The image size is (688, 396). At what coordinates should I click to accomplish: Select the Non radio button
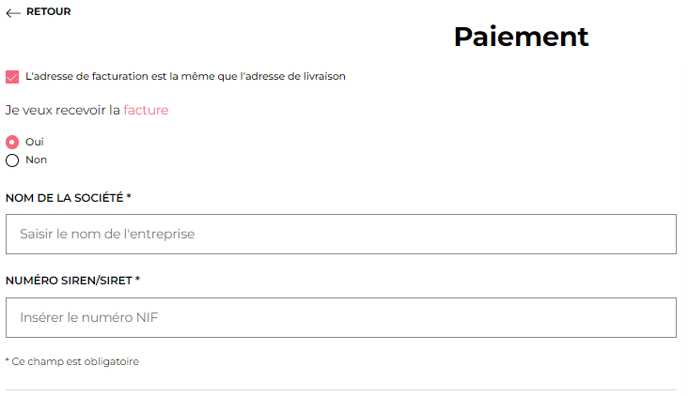click(12, 160)
